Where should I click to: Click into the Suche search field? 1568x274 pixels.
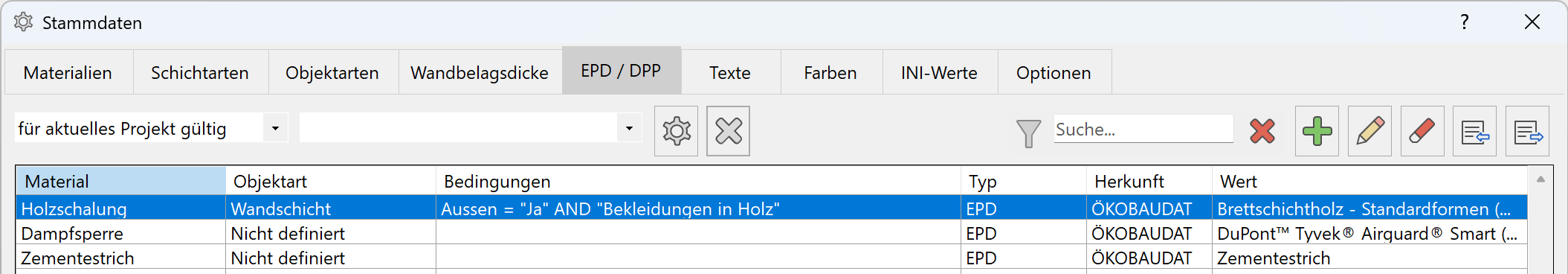pos(1143,129)
